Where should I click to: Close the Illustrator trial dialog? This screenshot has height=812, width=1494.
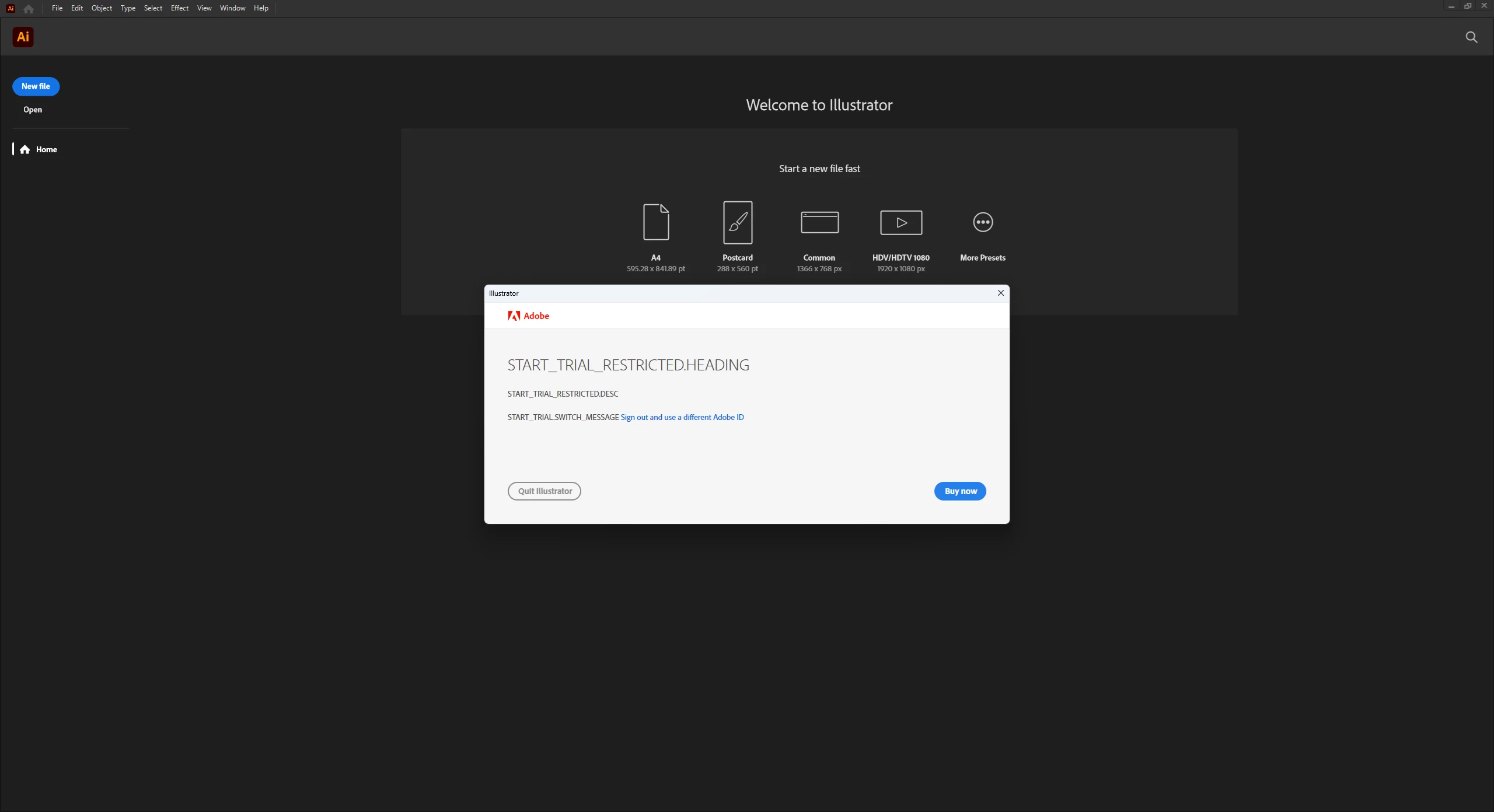[1001, 293]
